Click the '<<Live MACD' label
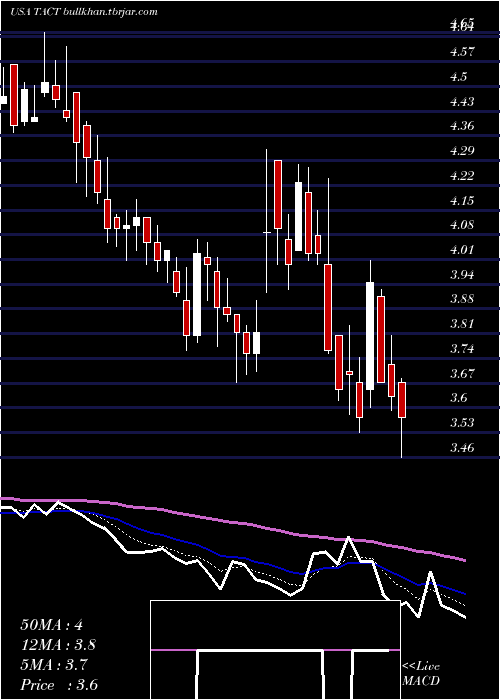Viewport: 500px width, 700px height. (x=421, y=674)
